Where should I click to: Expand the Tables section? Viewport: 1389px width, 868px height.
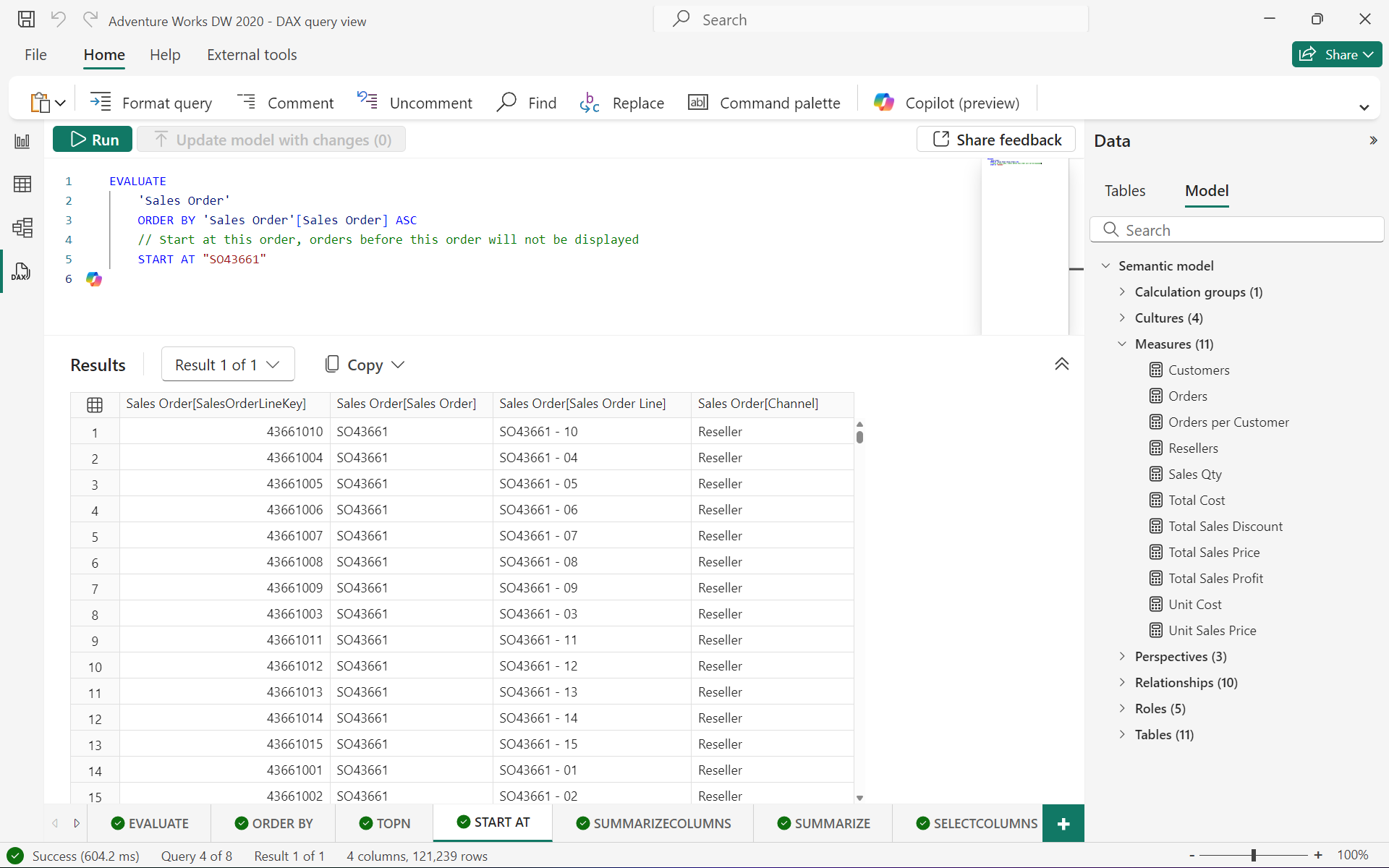[x=1122, y=734]
